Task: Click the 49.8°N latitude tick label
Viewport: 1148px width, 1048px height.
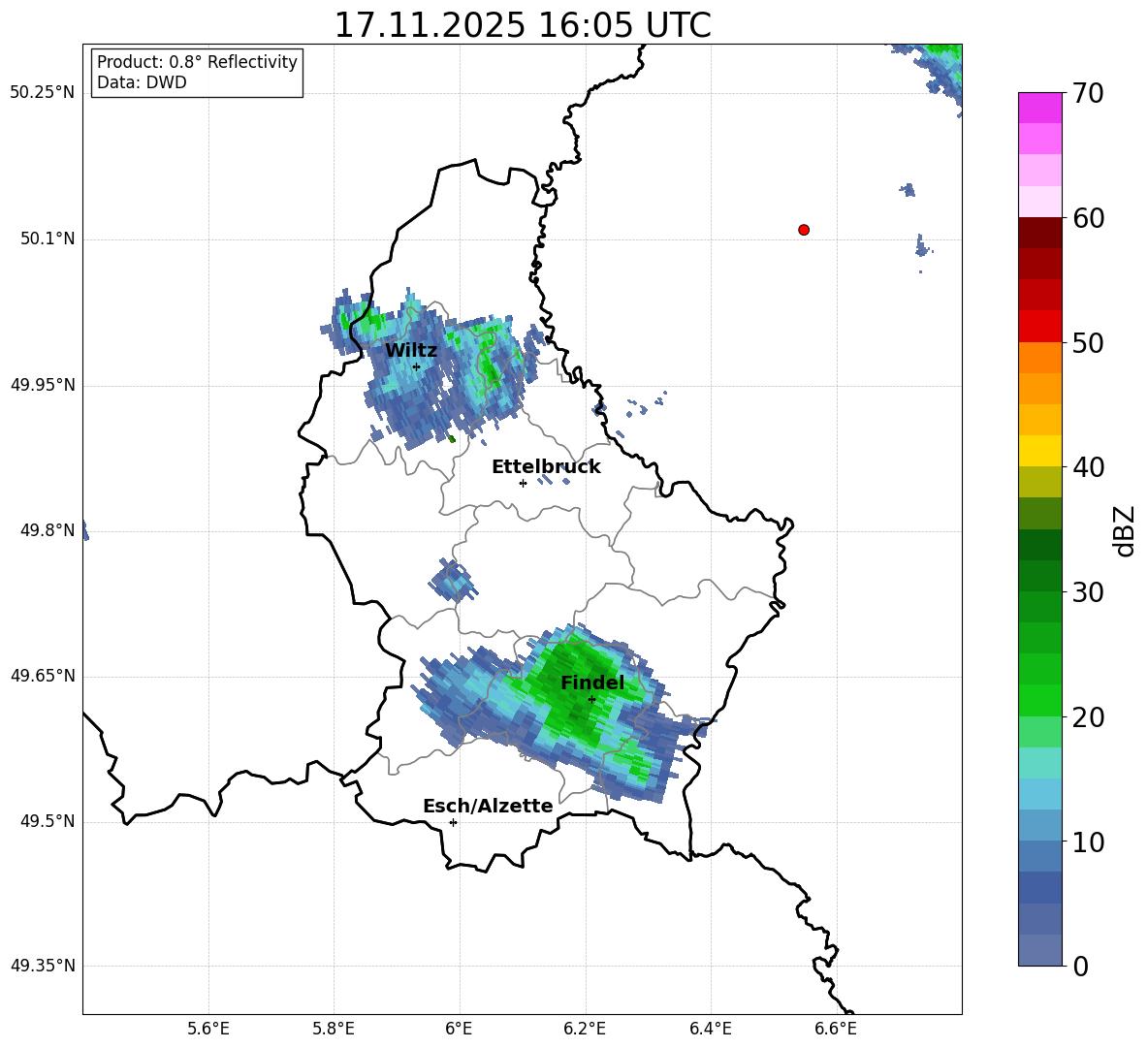Action: click(x=48, y=530)
